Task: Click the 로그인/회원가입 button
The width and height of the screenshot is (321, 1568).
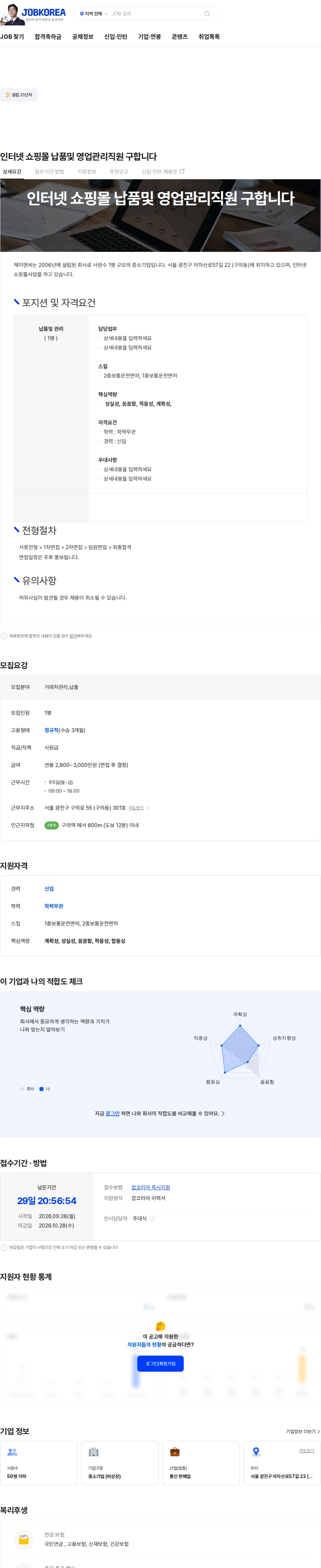Action: pos(160,1364)
